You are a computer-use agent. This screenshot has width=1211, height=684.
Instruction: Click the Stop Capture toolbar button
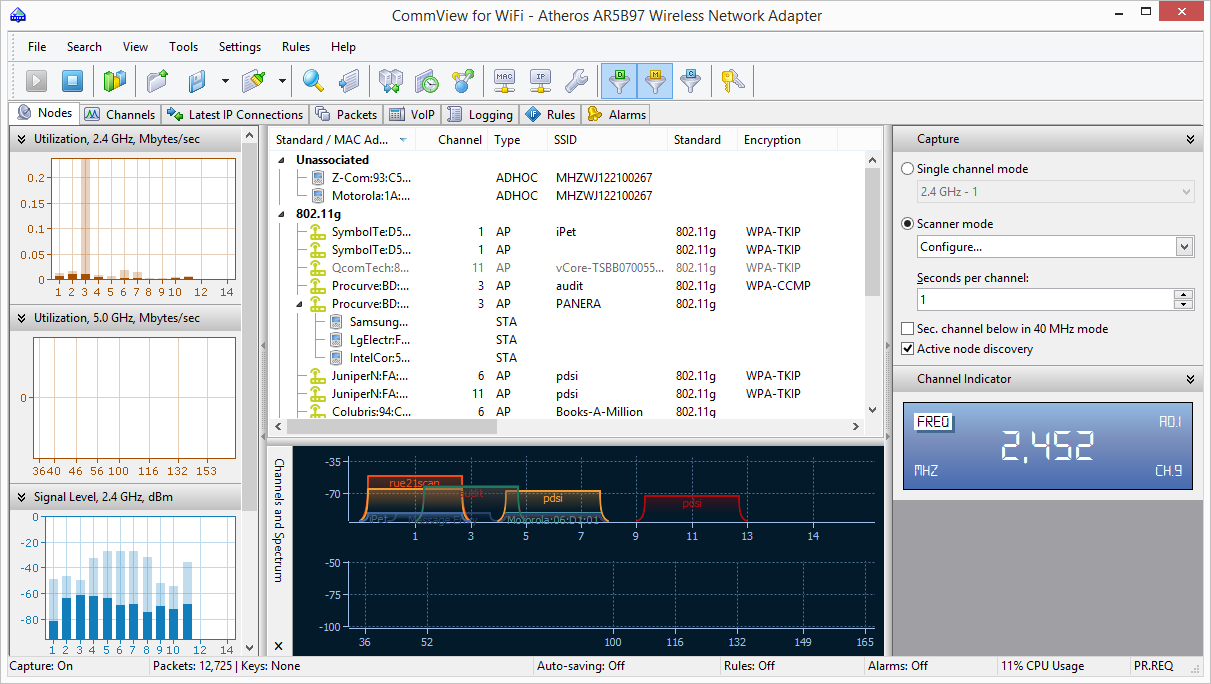[x=72, y=81]
